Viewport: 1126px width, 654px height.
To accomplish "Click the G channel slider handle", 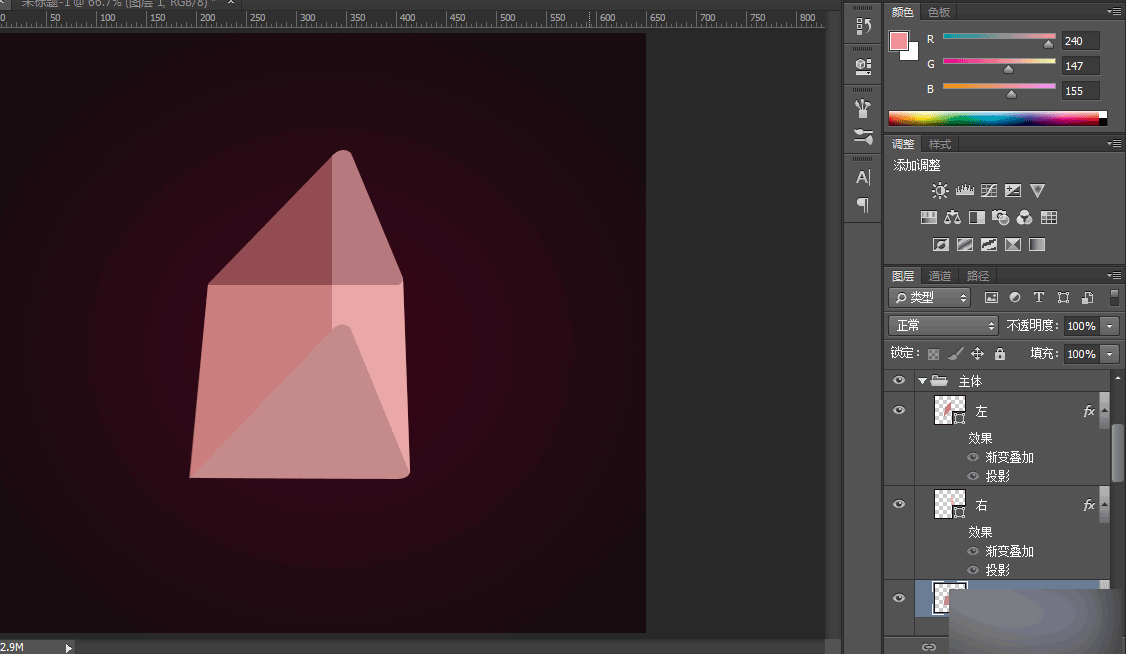I will click(1008, 70).
